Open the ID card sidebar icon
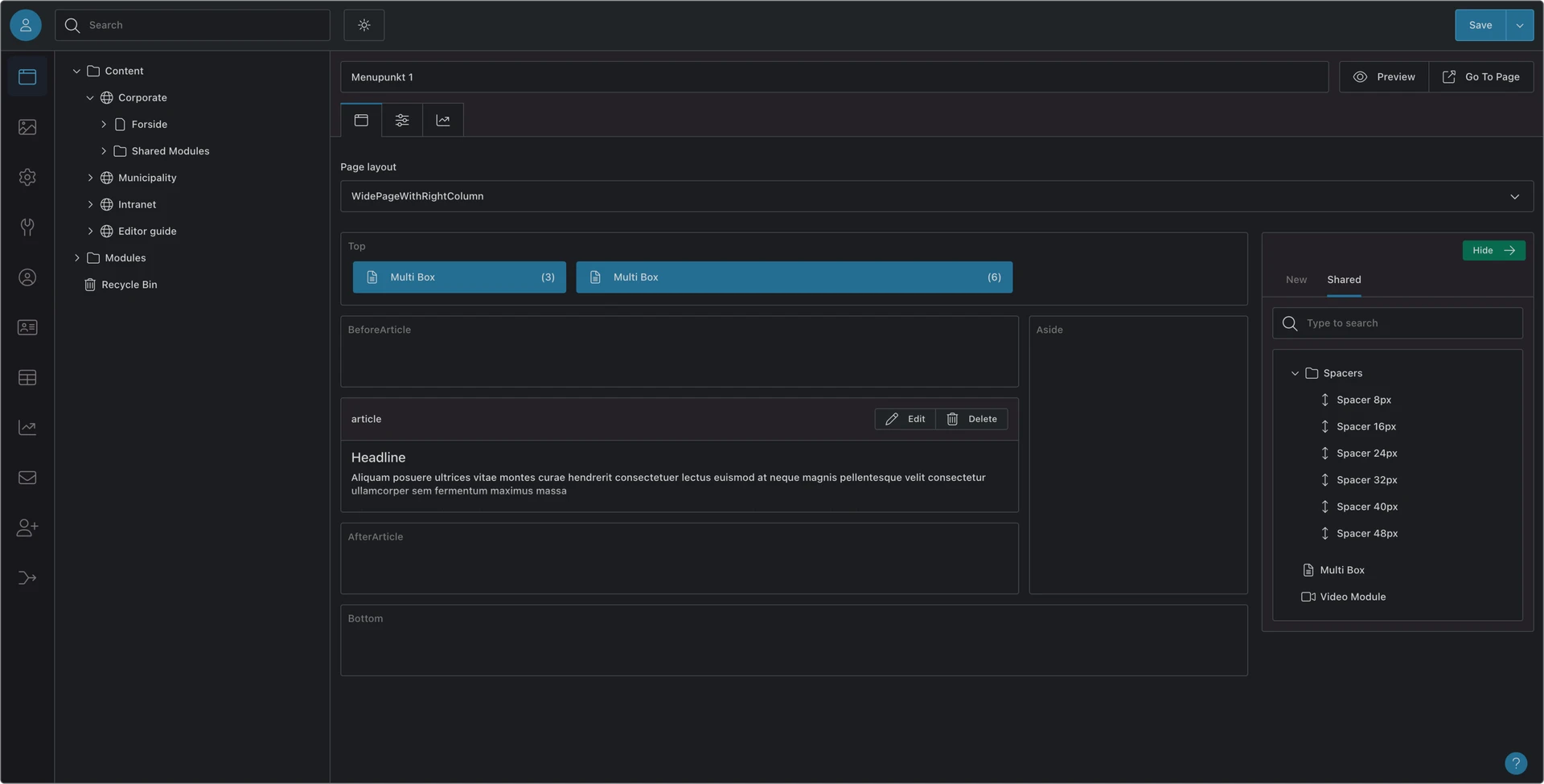Image resolution: width=1544 pixels, height=784 pixels. tap(27, 327)
